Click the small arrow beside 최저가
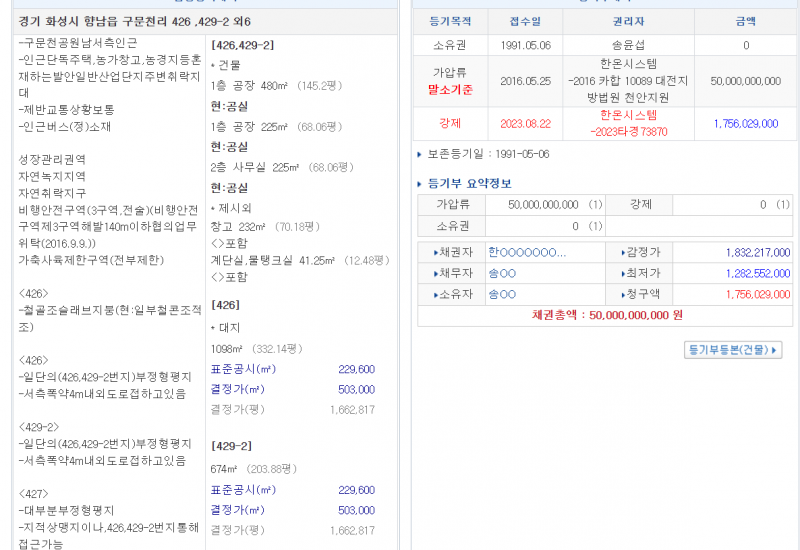 click(x=618, y=273)
